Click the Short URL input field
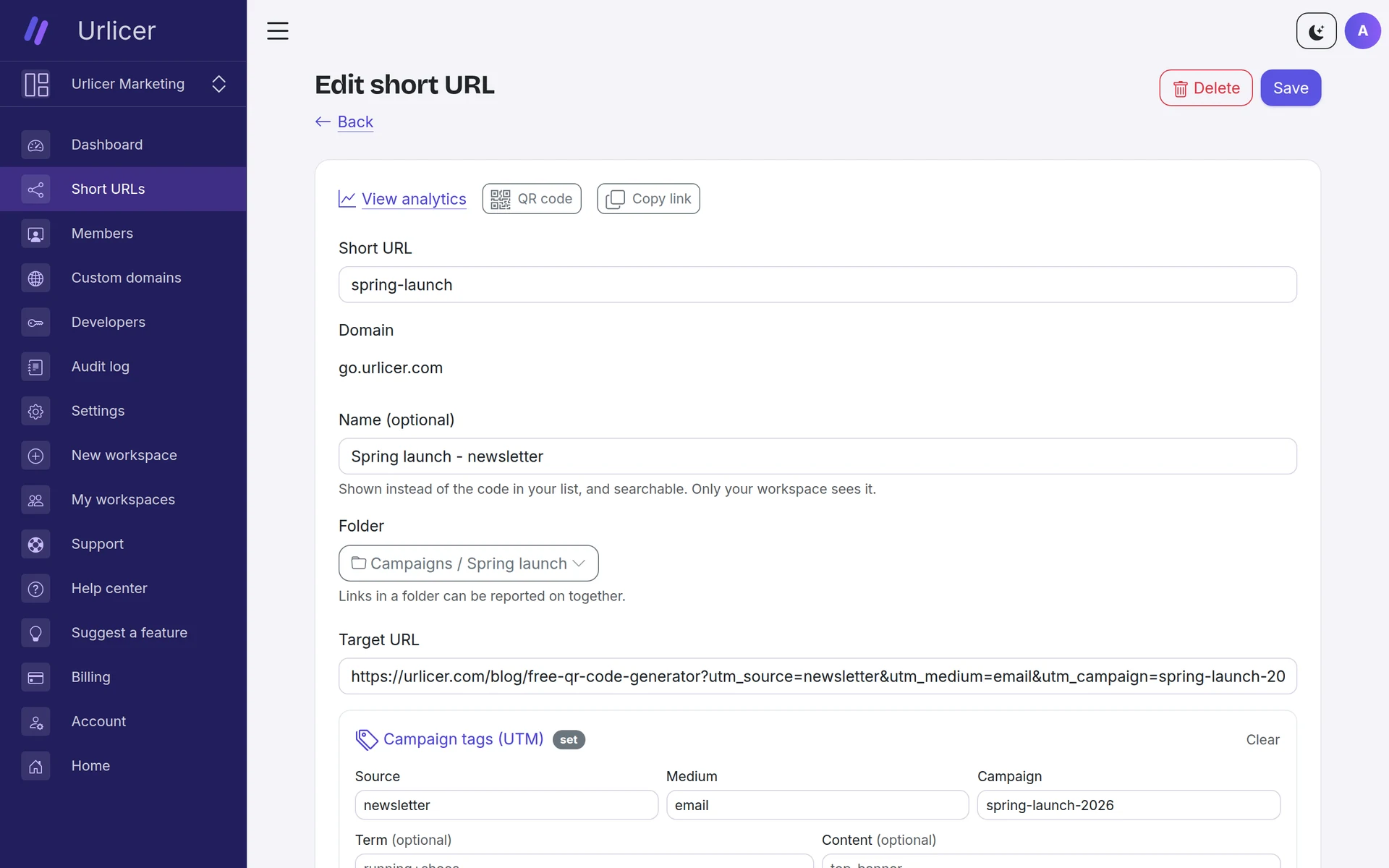 [x=817, y=285]
